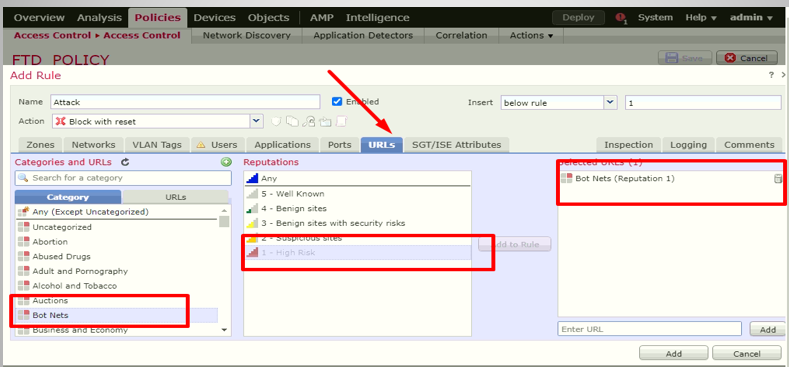This screenshot has width=789, height=367.
Task: Click the bottom Add rule button
Action: pyautogui.click(x=673, y=353)
